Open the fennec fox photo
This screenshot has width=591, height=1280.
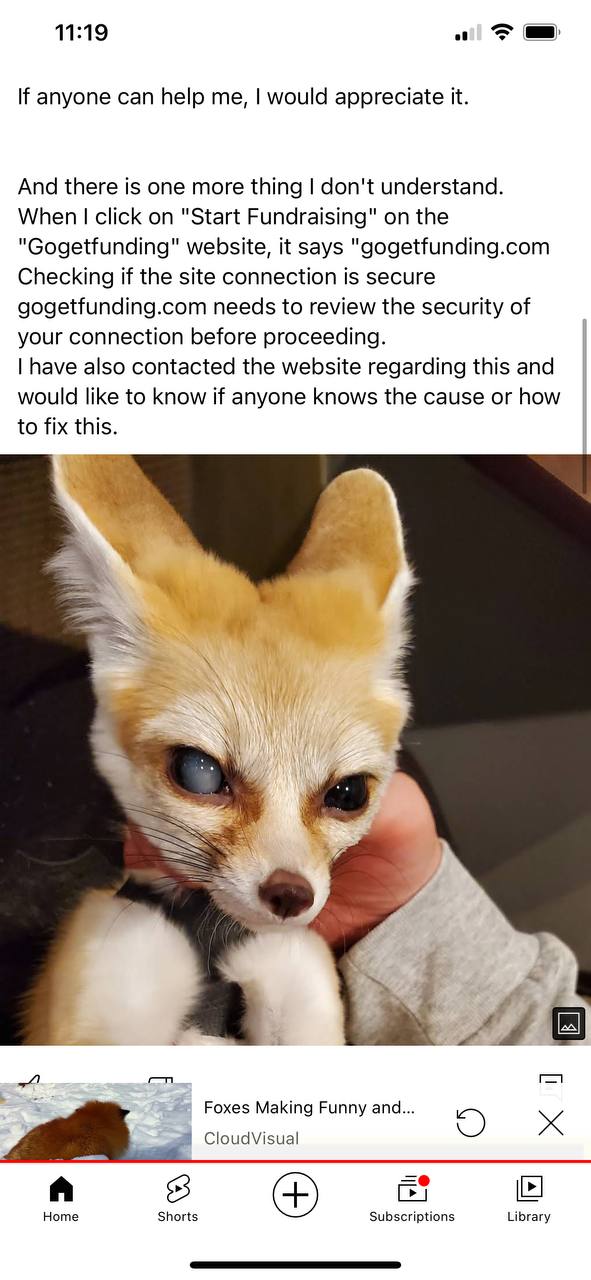[295, 750]
